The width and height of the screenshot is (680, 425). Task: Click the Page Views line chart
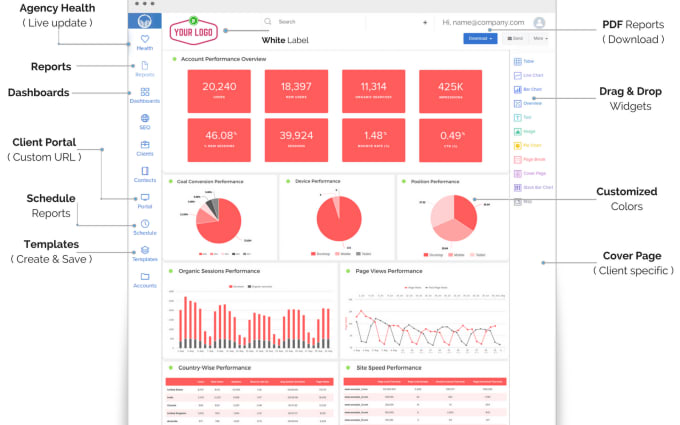[425, 322]
